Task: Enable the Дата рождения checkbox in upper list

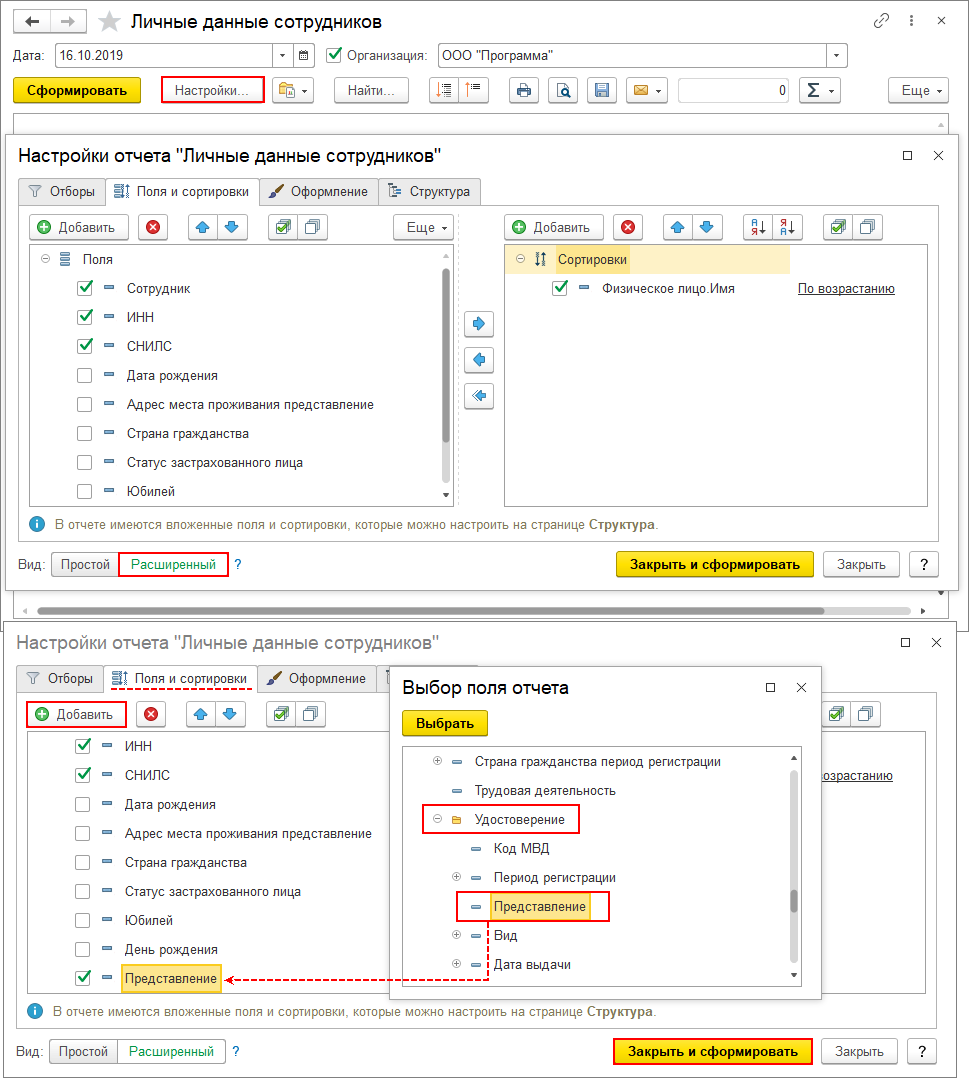Action: (x=84, y=376)
